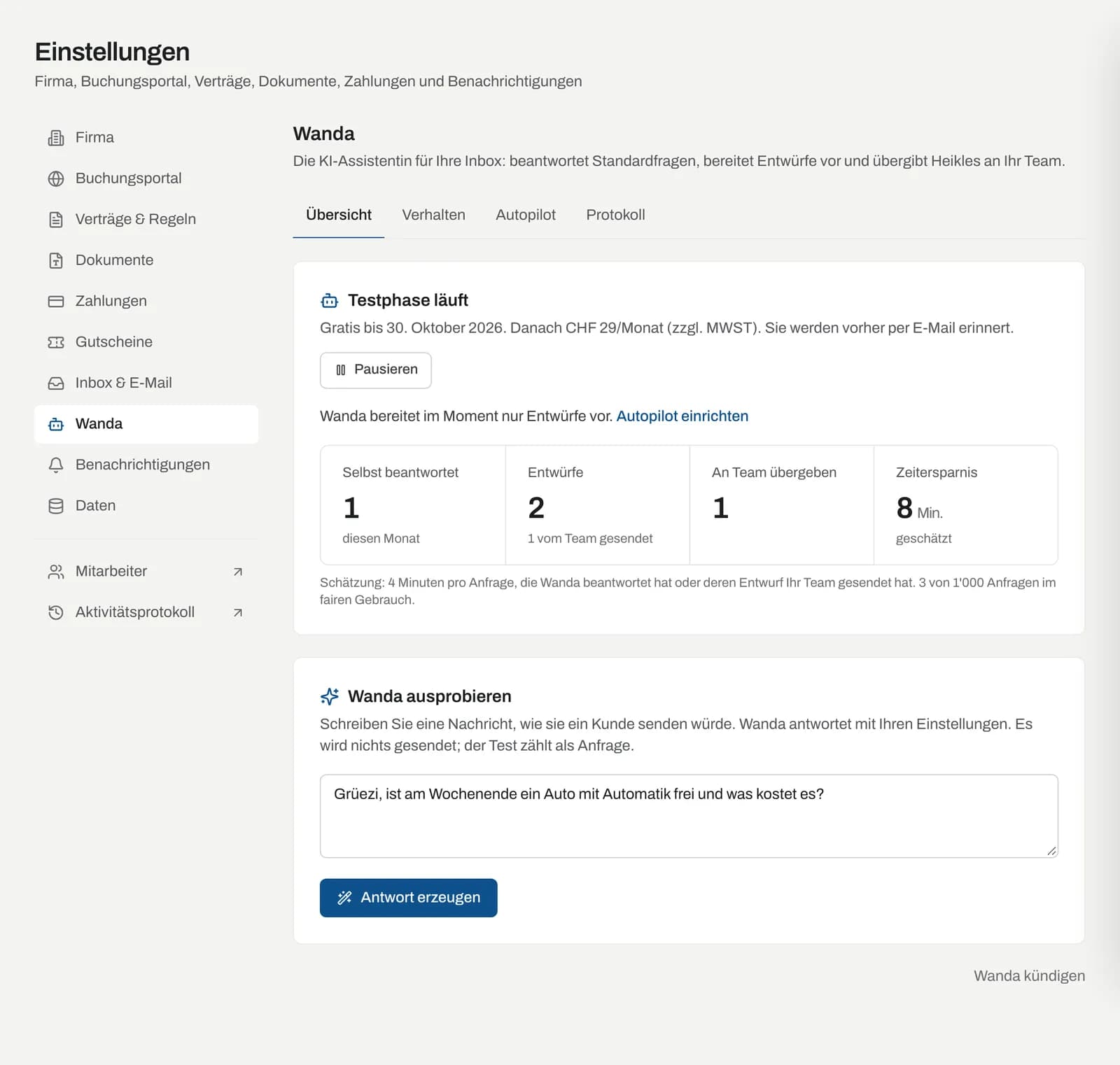
Task: Open the Verhalten tab
Action: [x=433, y=215]
